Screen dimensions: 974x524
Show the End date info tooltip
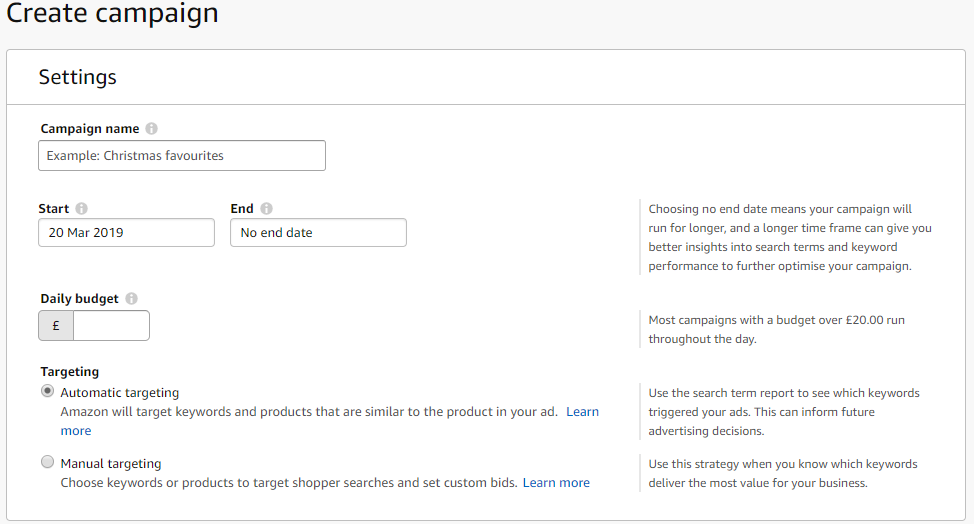click(266, 209)
